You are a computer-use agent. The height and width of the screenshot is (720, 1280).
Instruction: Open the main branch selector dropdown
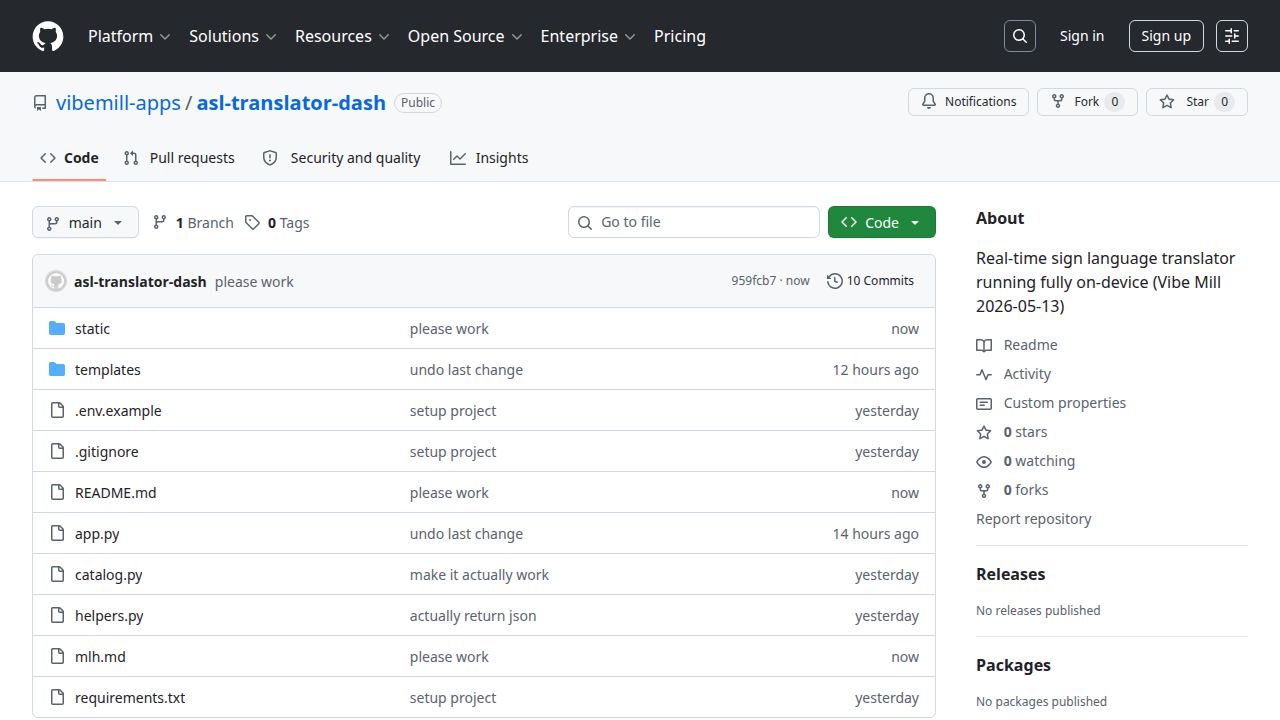click(x=85, y=223)
